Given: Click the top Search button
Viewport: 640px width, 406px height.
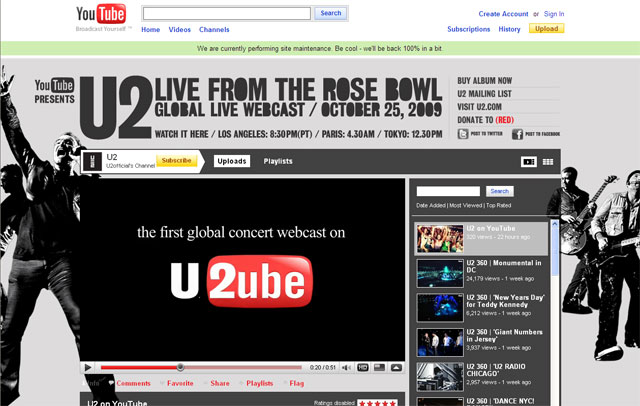Looking at the screenshot, I should click(331, 13).
